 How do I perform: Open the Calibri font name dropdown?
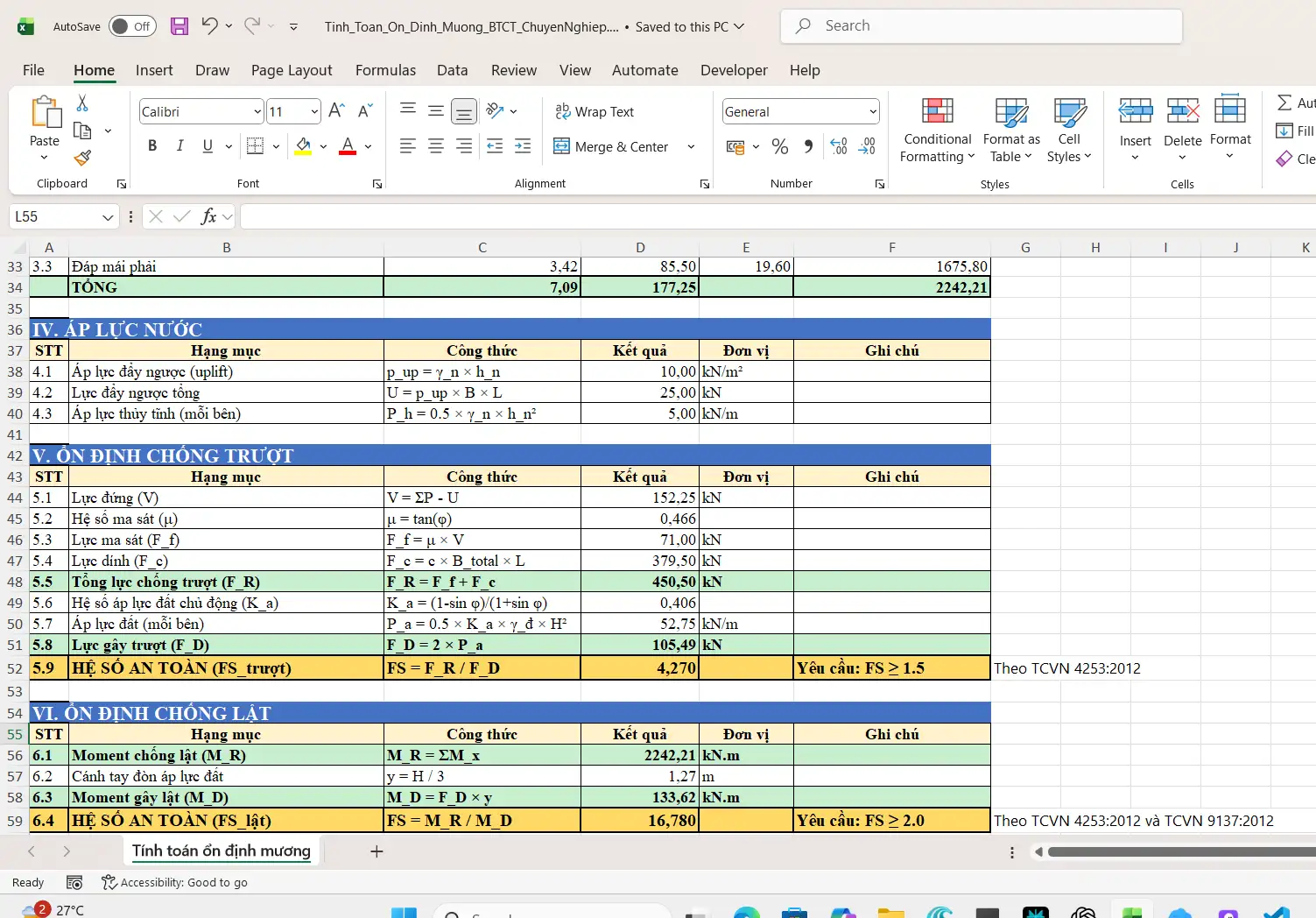[257, 111]
